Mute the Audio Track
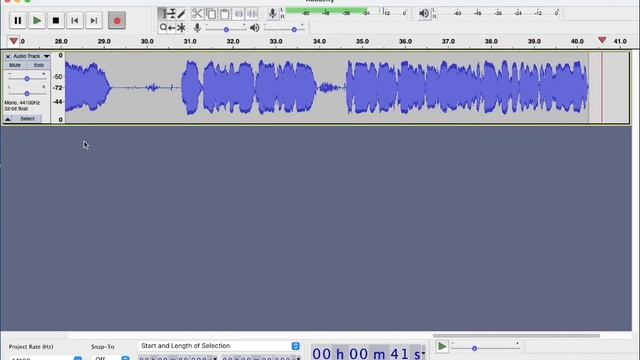 point(15,65)
